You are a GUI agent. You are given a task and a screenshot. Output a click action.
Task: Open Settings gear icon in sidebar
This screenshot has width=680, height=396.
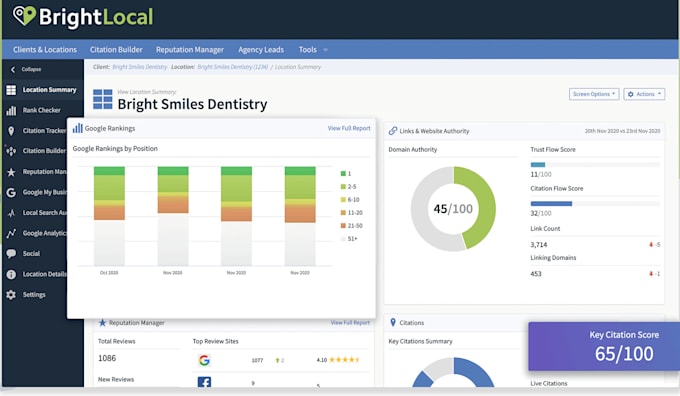tap(11, 295)
